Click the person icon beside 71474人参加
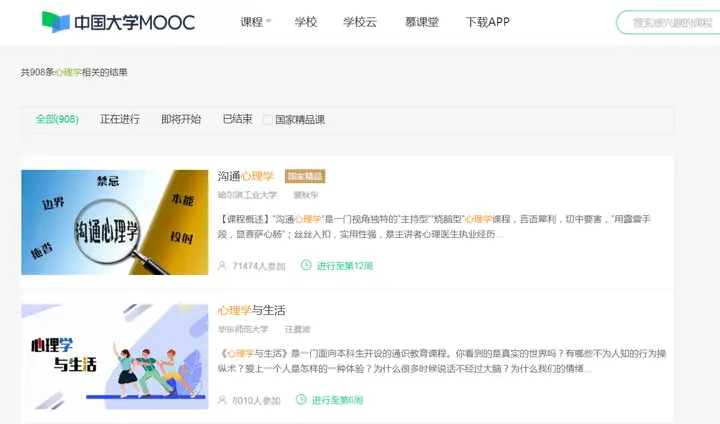Image resolution: width=720 pixels, height=424 pixels. coord(222,266)
